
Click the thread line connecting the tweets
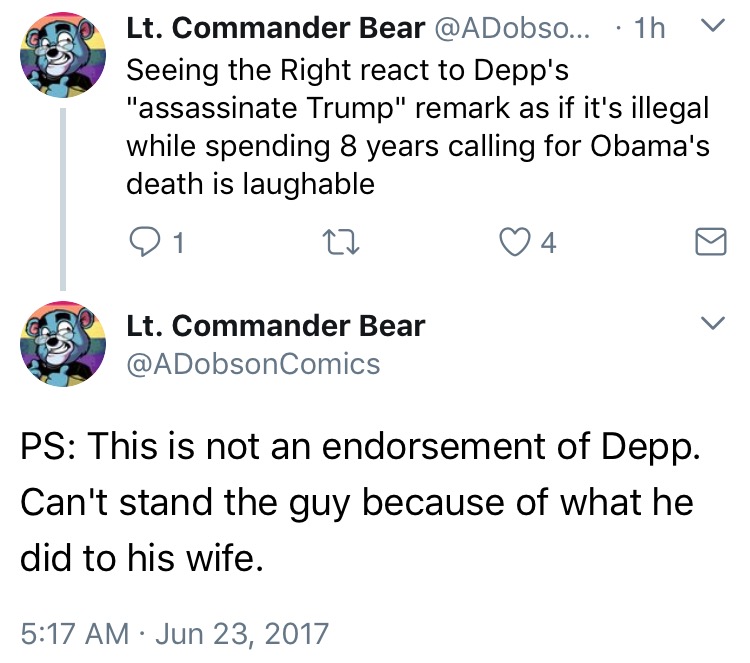63,199
